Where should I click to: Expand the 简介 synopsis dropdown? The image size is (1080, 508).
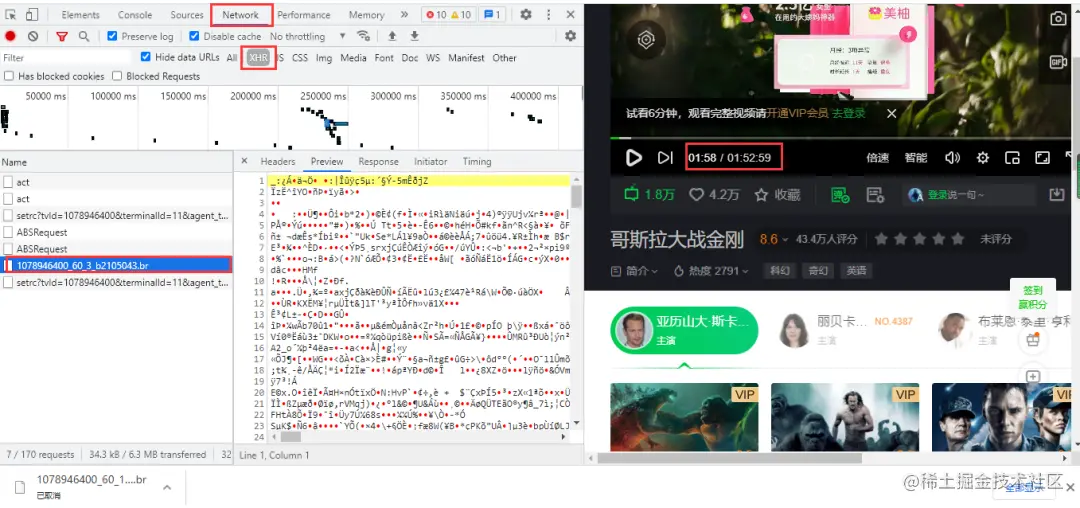pyautogui.click(x=634, y=271)
